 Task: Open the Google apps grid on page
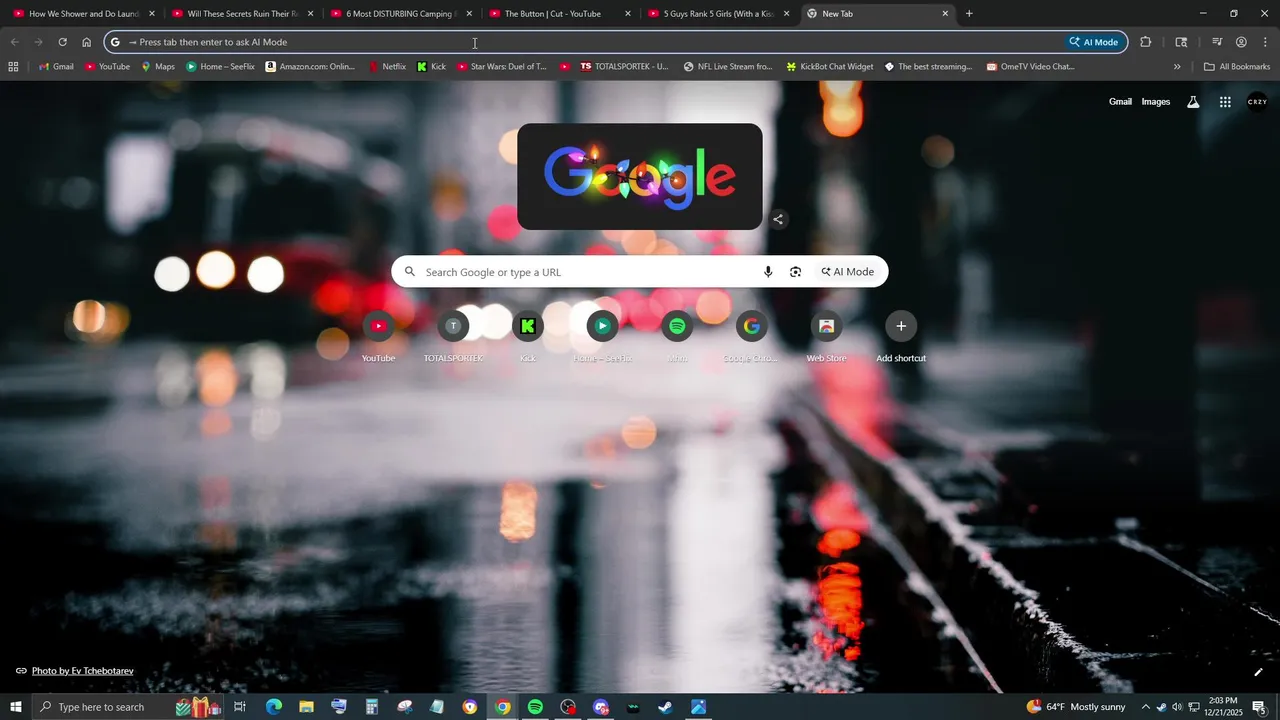point(1225,102)
